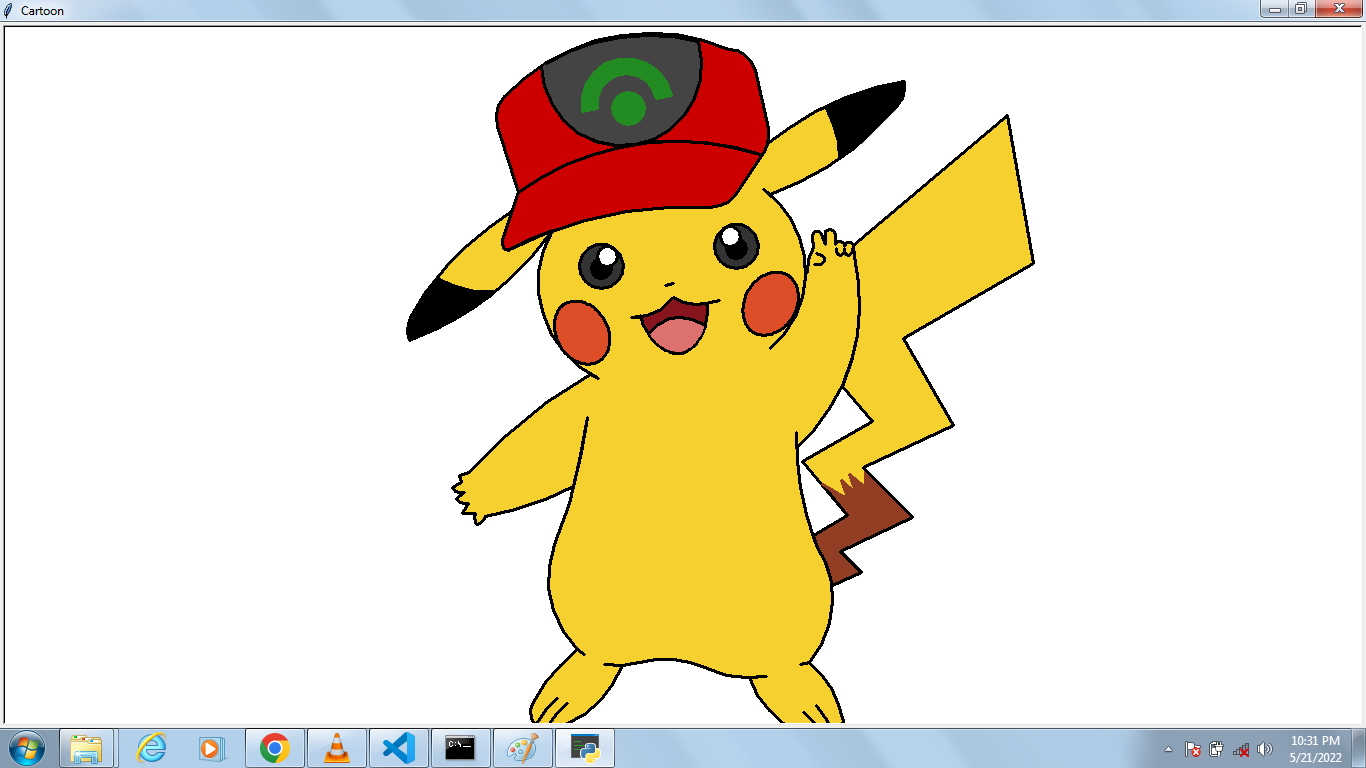The image size is (1366, 768).
Task: Check battery status via the power icon
Action: pos(1217,749)
